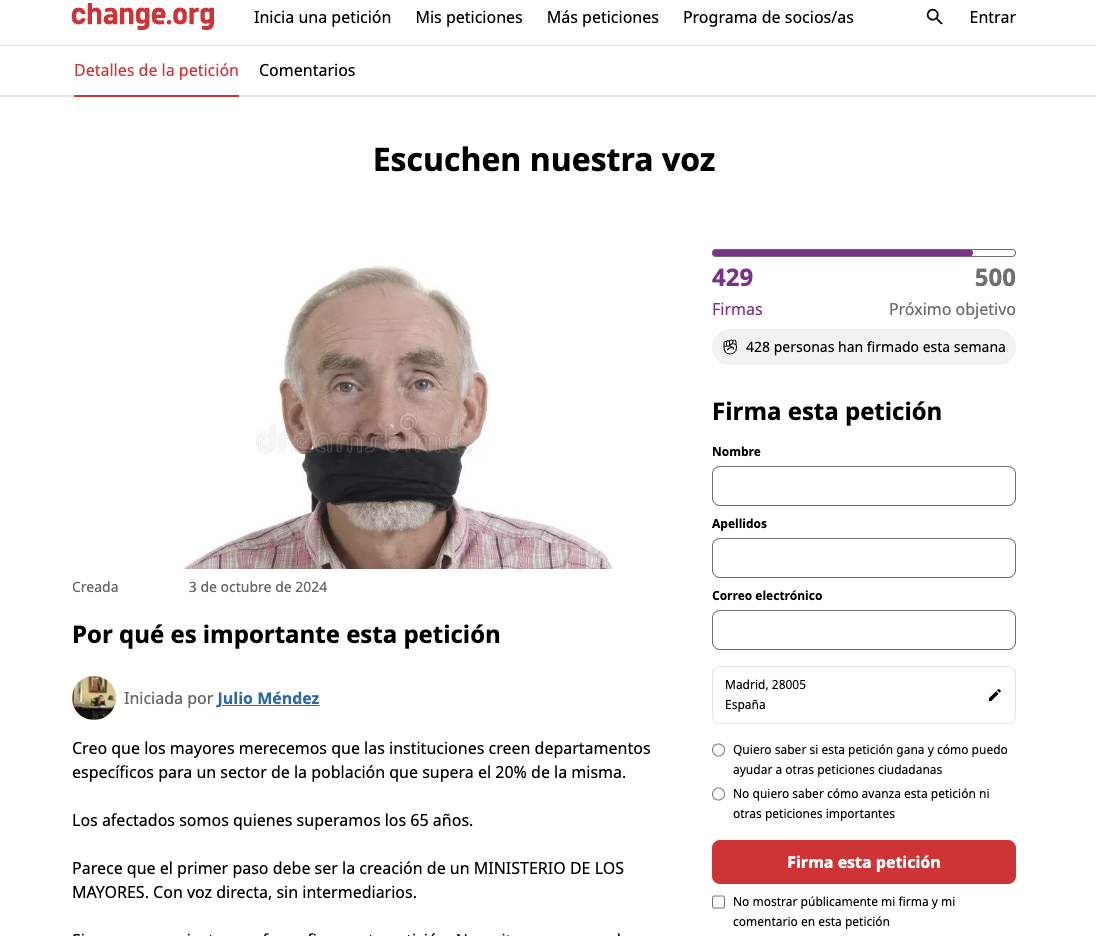Focus the Nombre input field
Image resolution: width=1096 pixels, height=936 pixels.
point(863,486)
